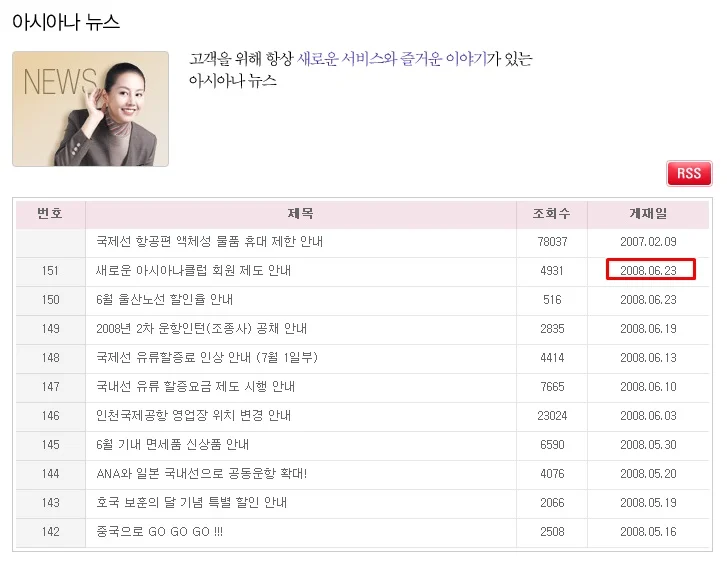
Task: Open '국제선 항공편 액체성 물품 휴대 제한 안내' notice
Action: click(210, 242)
